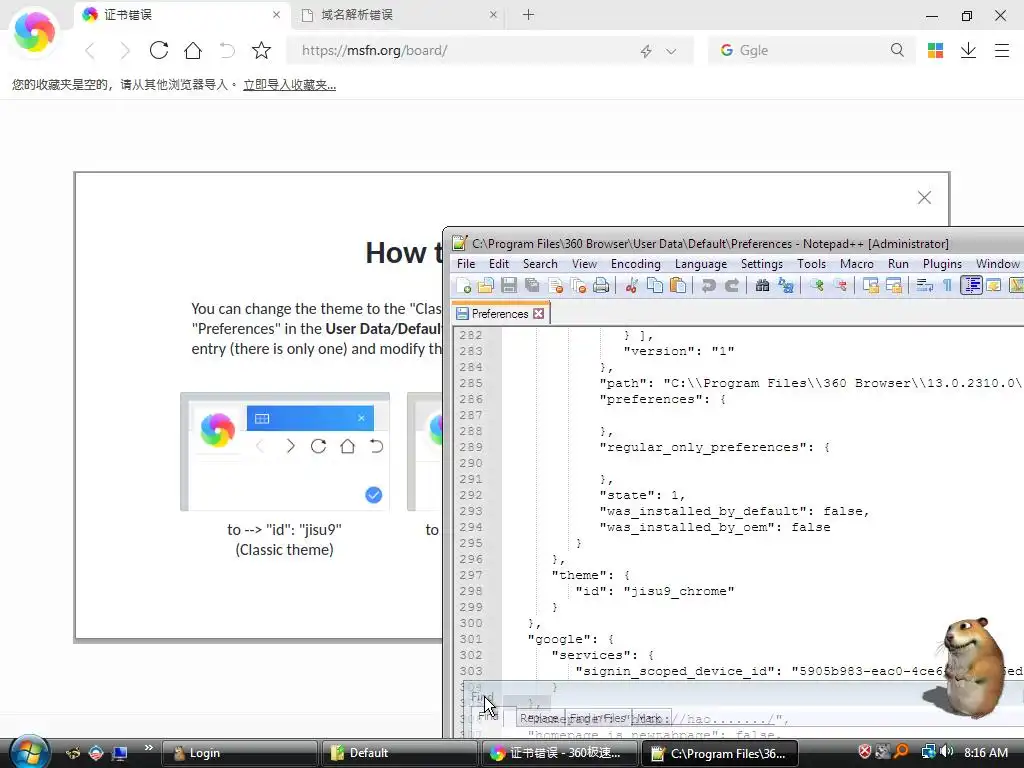Open the Settings menu
The width and height of the screenshot is (1024, 768).
761,264
